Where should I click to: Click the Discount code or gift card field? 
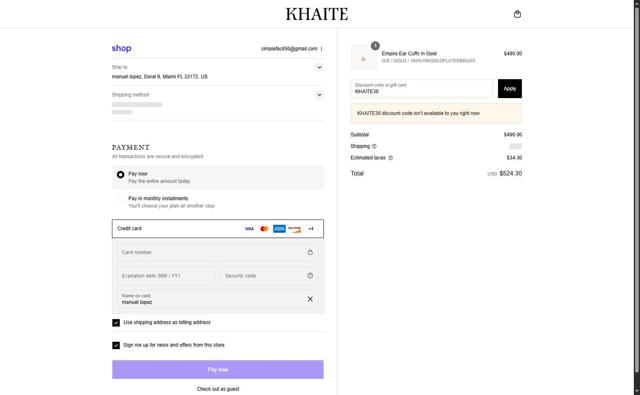coord(421,89)
